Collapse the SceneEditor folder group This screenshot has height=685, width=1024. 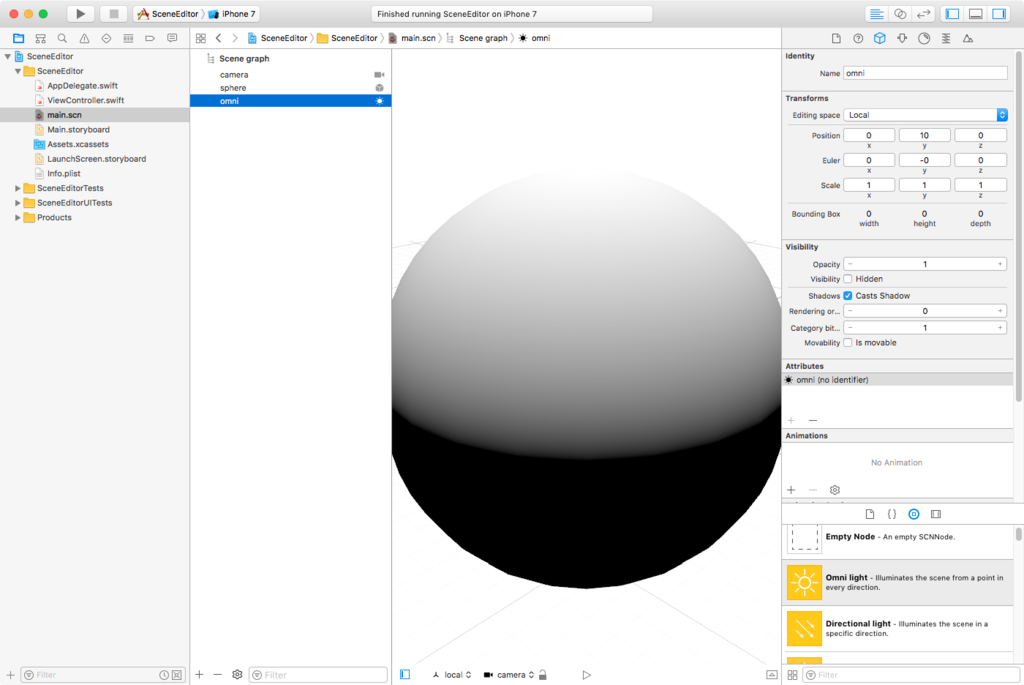[x=18, y=71]
